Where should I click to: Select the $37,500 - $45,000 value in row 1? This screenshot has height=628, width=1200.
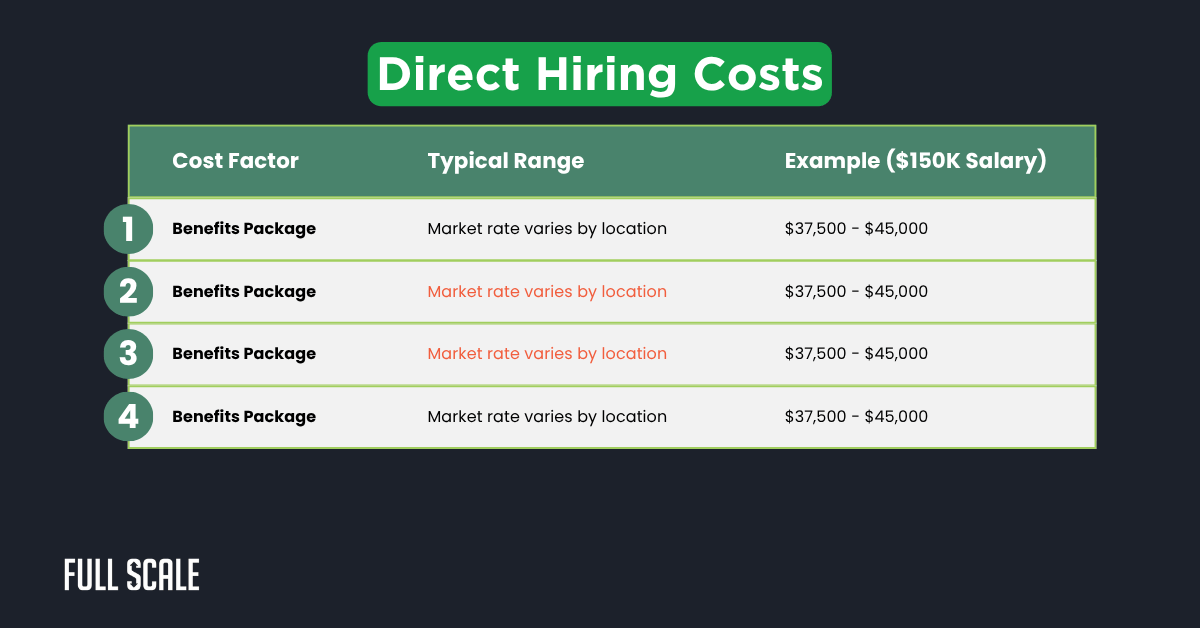[856, 228]
